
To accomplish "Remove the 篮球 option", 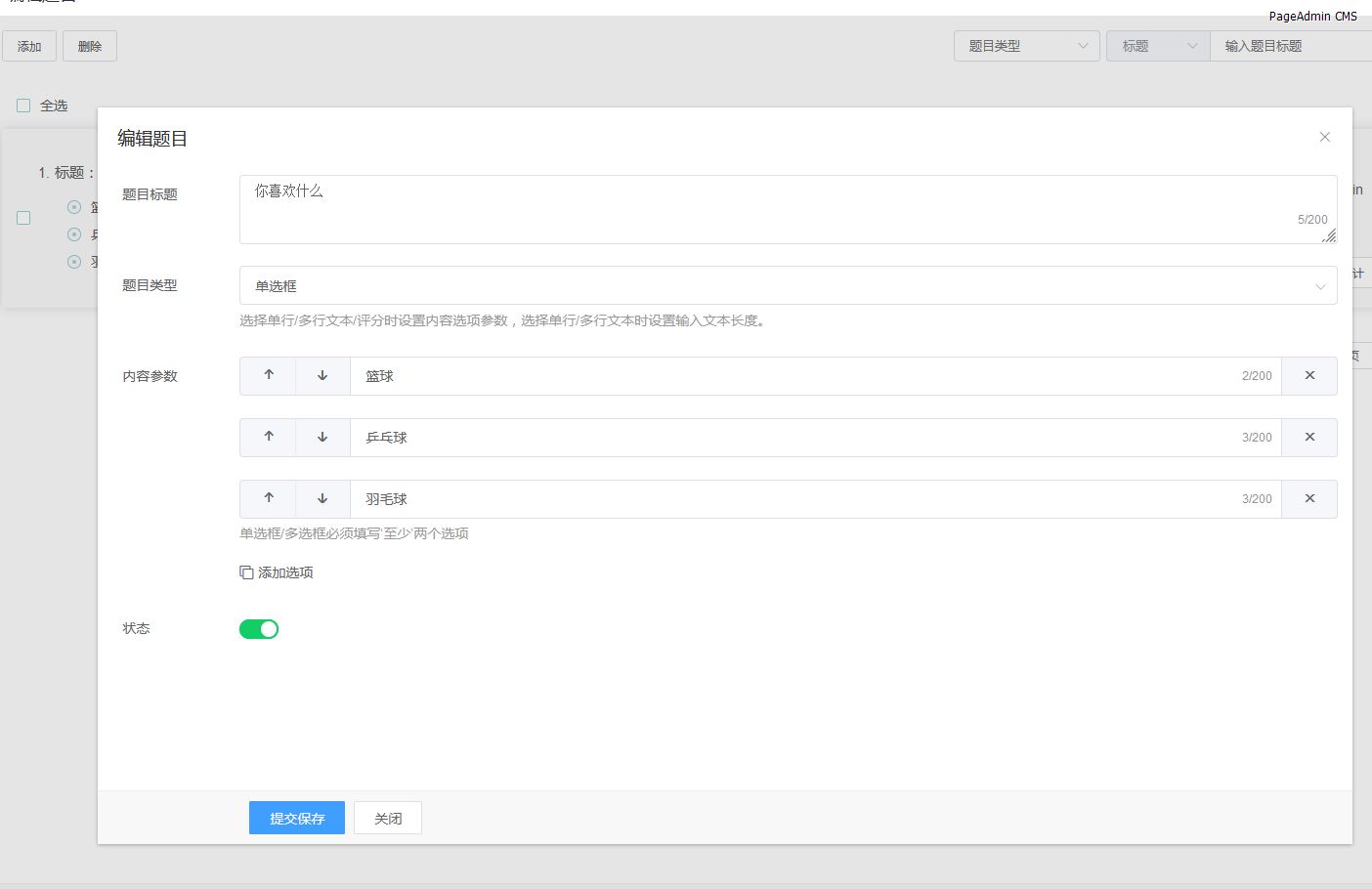I will click(1309, 376).
